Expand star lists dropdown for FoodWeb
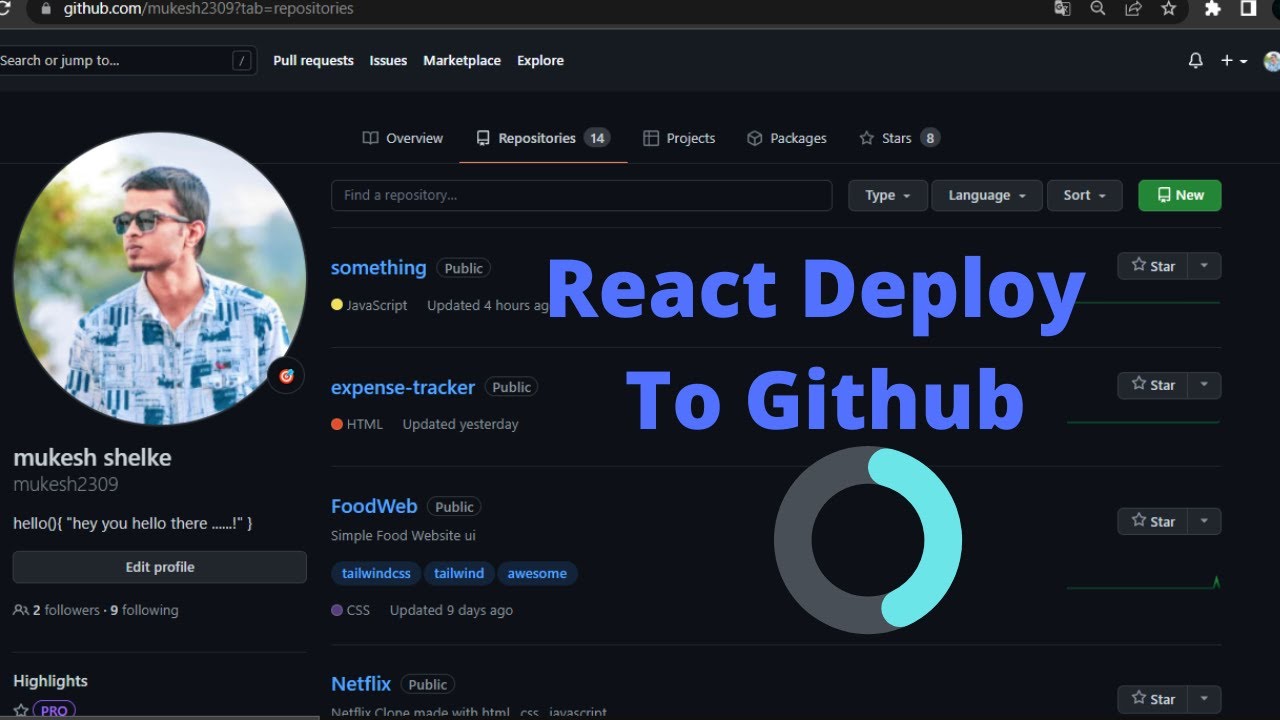 [1204, 521]
